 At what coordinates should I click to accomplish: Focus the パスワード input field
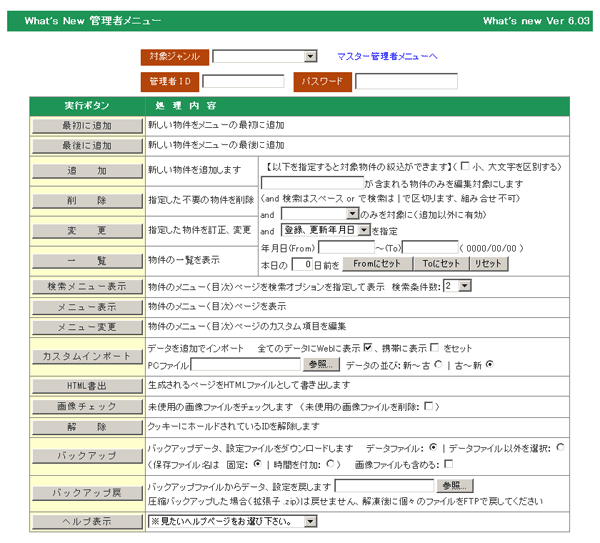coord(406,82)
